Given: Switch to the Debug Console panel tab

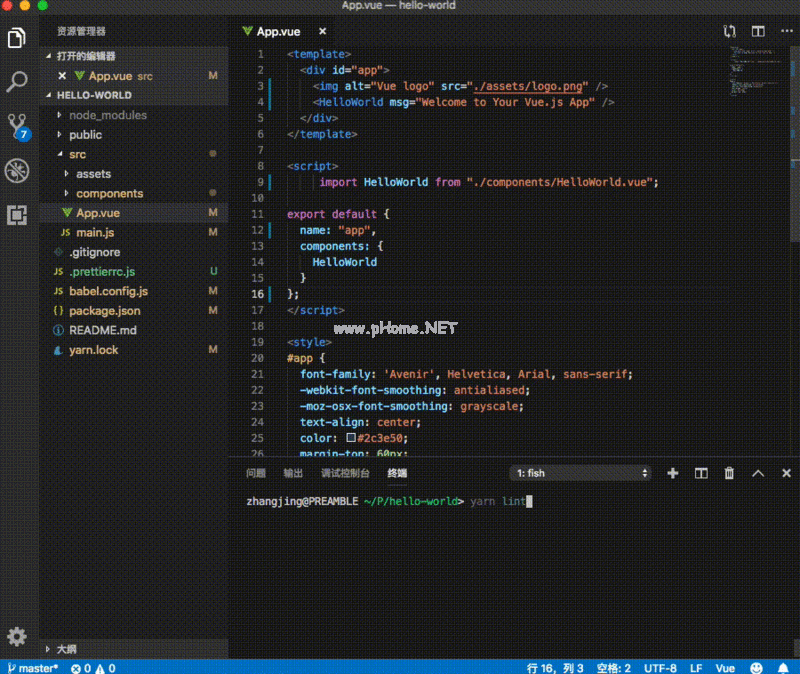Looking at the screenshot, I should pyautogui.click(x=345, y=473).
